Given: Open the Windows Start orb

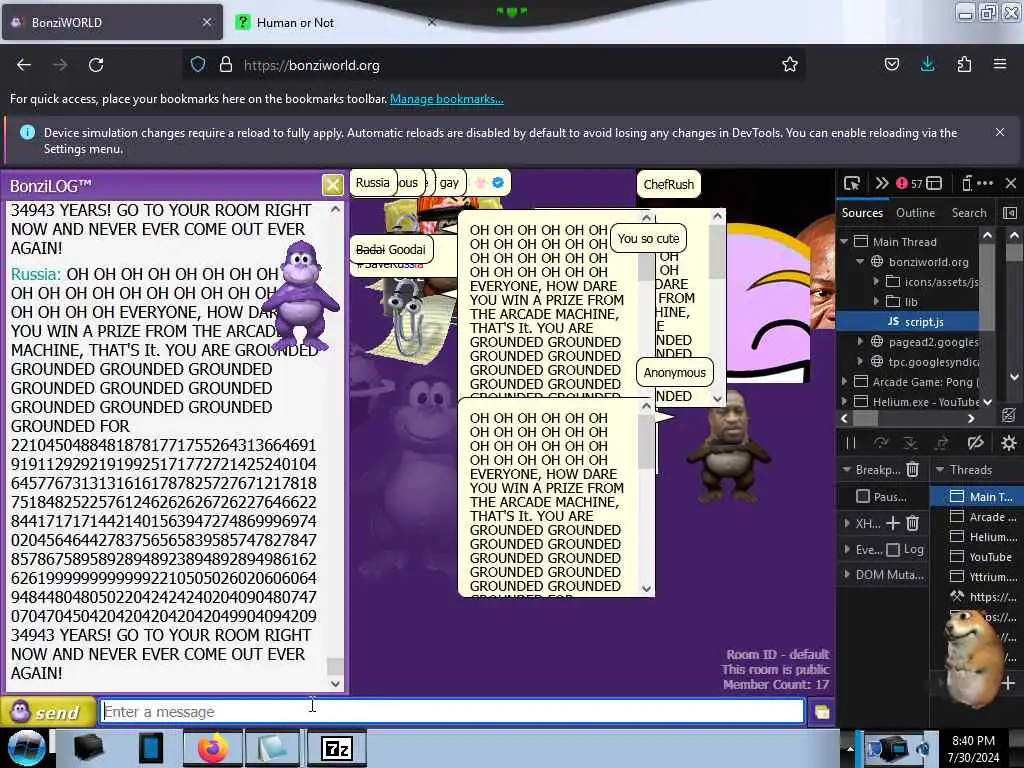Looking at the screenshot, I should (26, 748).
